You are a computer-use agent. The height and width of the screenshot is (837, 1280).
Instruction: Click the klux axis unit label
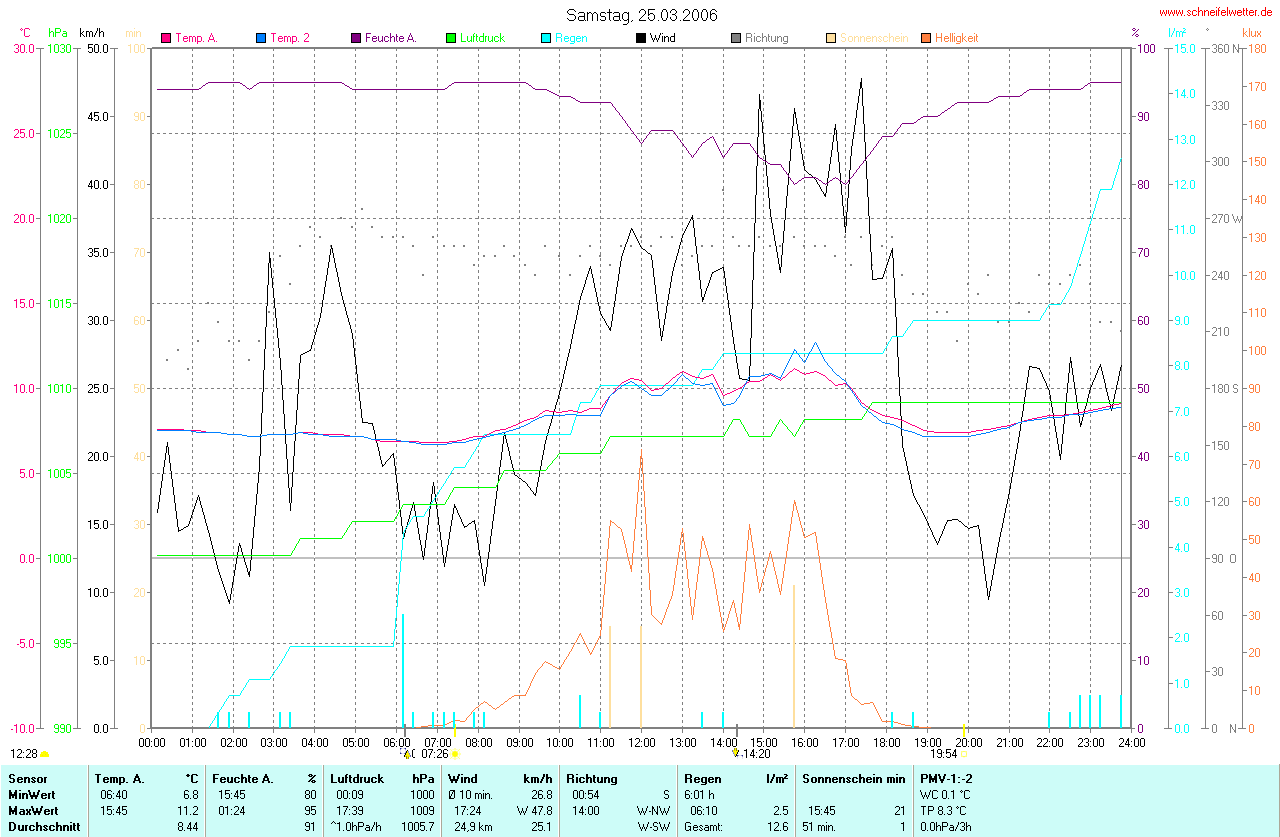[x=1251, y=33]
